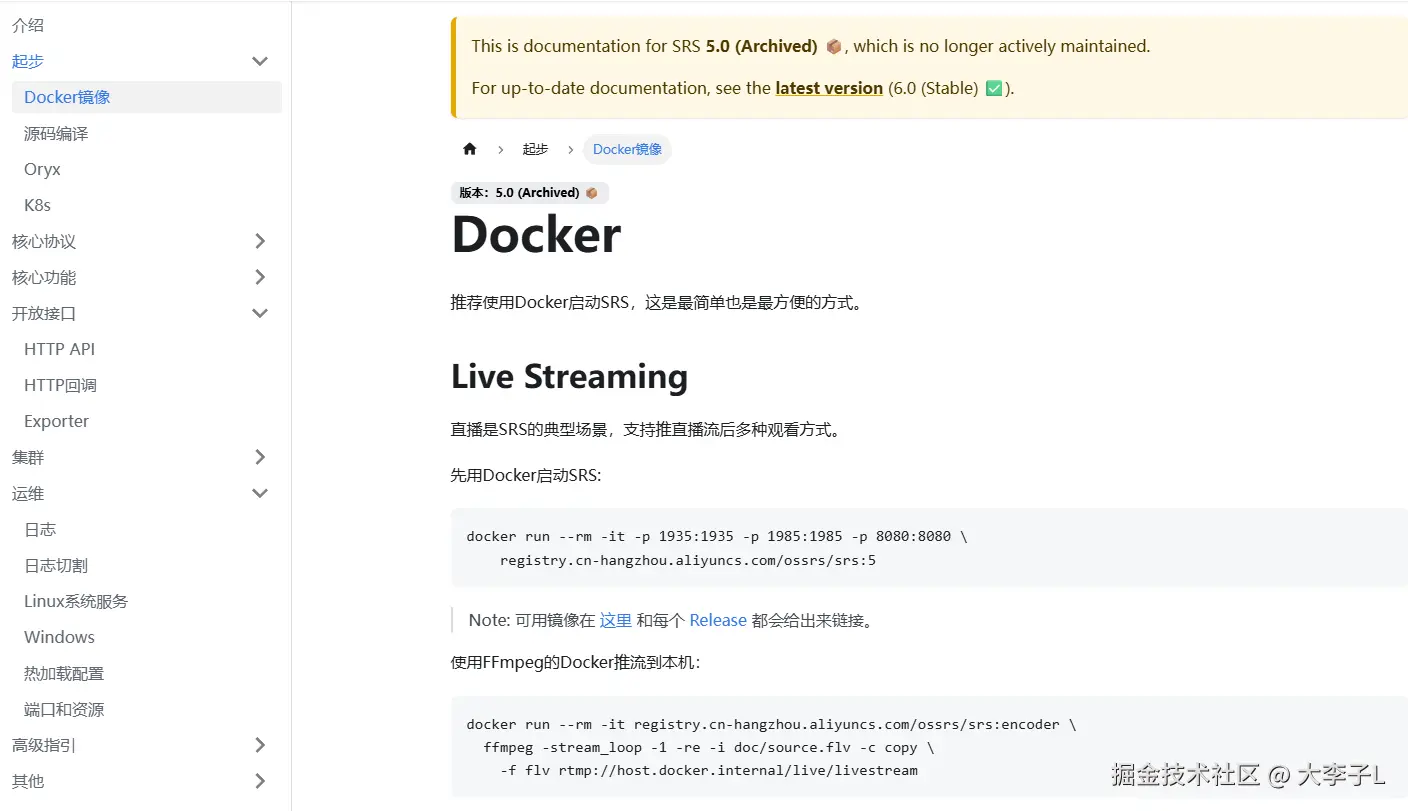1408x811 pixels.
Task: Open the HTTP回调 sidebar page
Action: coord(60,385)
